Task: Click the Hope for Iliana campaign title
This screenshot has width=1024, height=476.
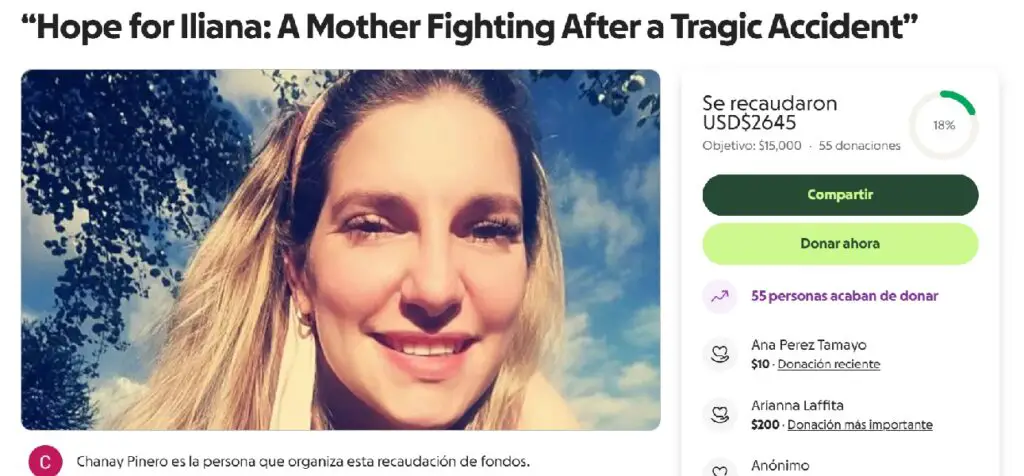Action: point(470,27)
